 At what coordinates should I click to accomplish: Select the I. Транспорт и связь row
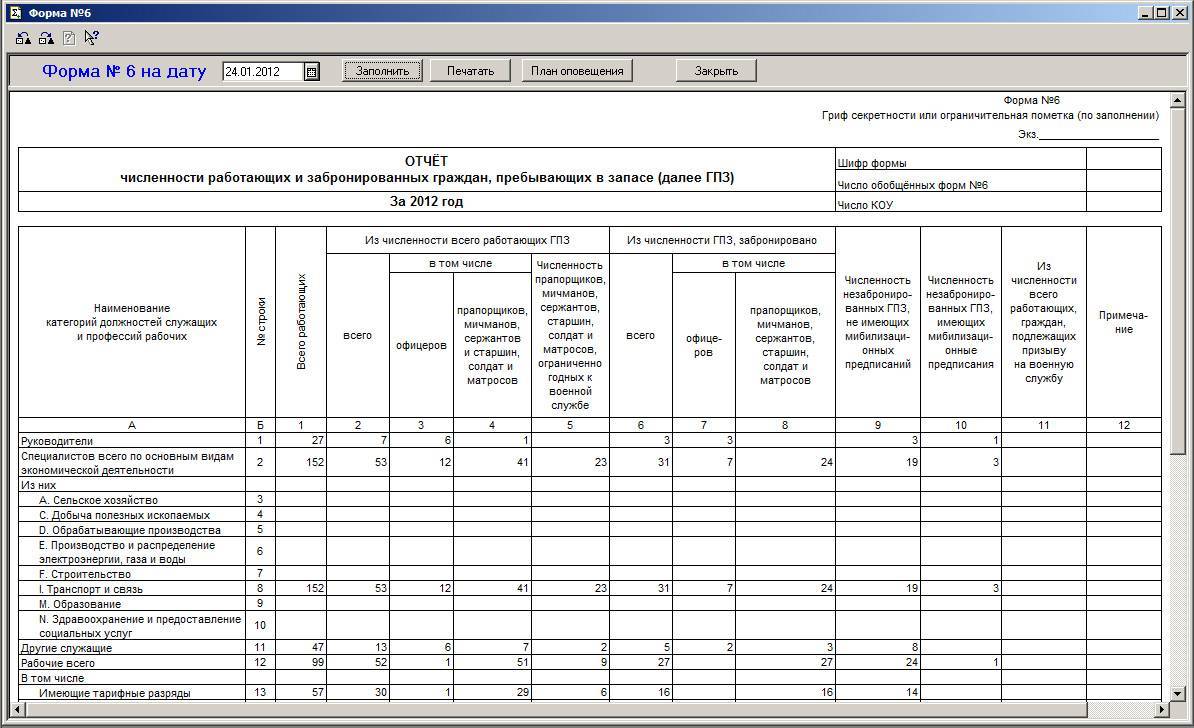point(91,589)
